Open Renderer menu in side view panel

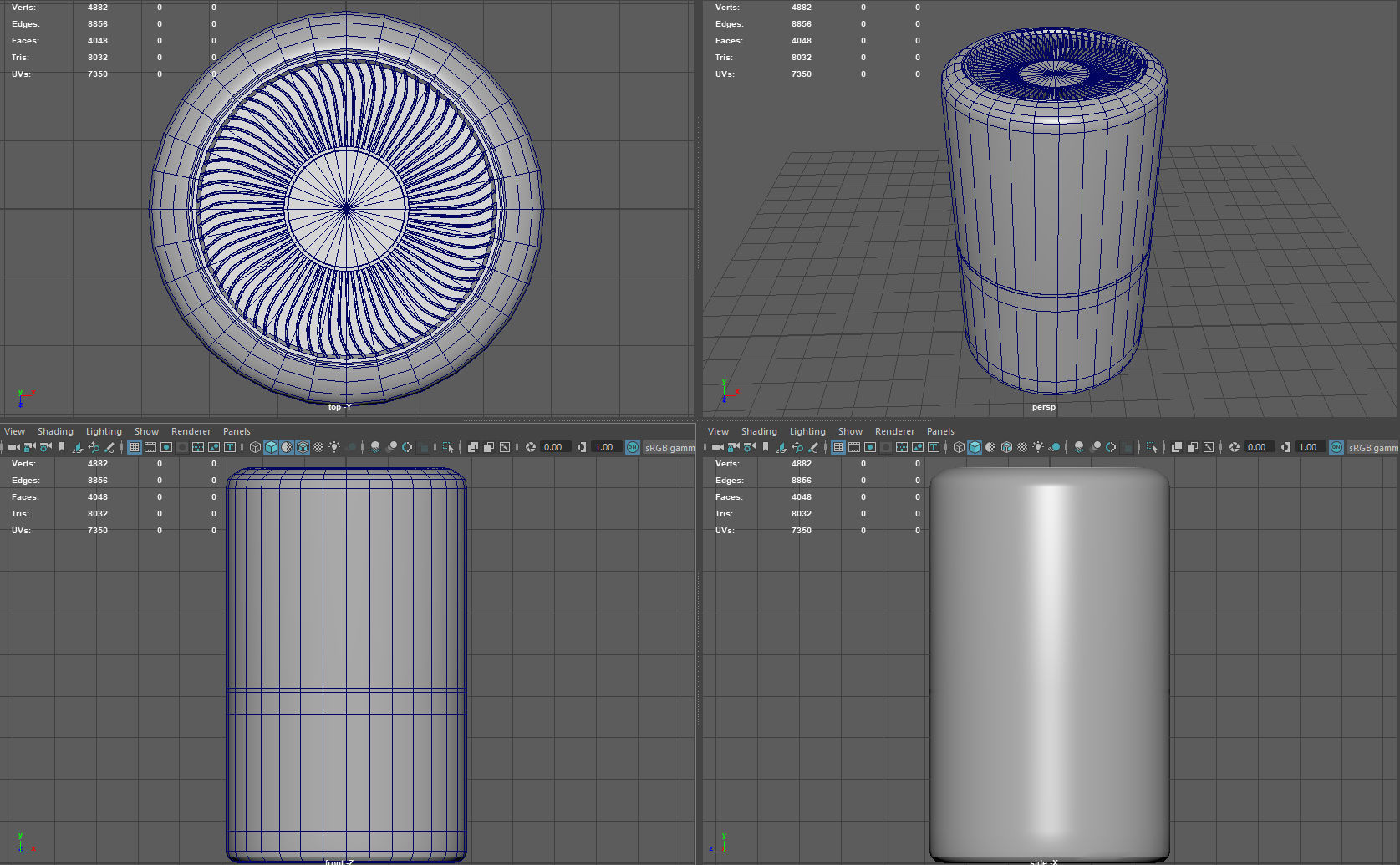coord(894,431)
